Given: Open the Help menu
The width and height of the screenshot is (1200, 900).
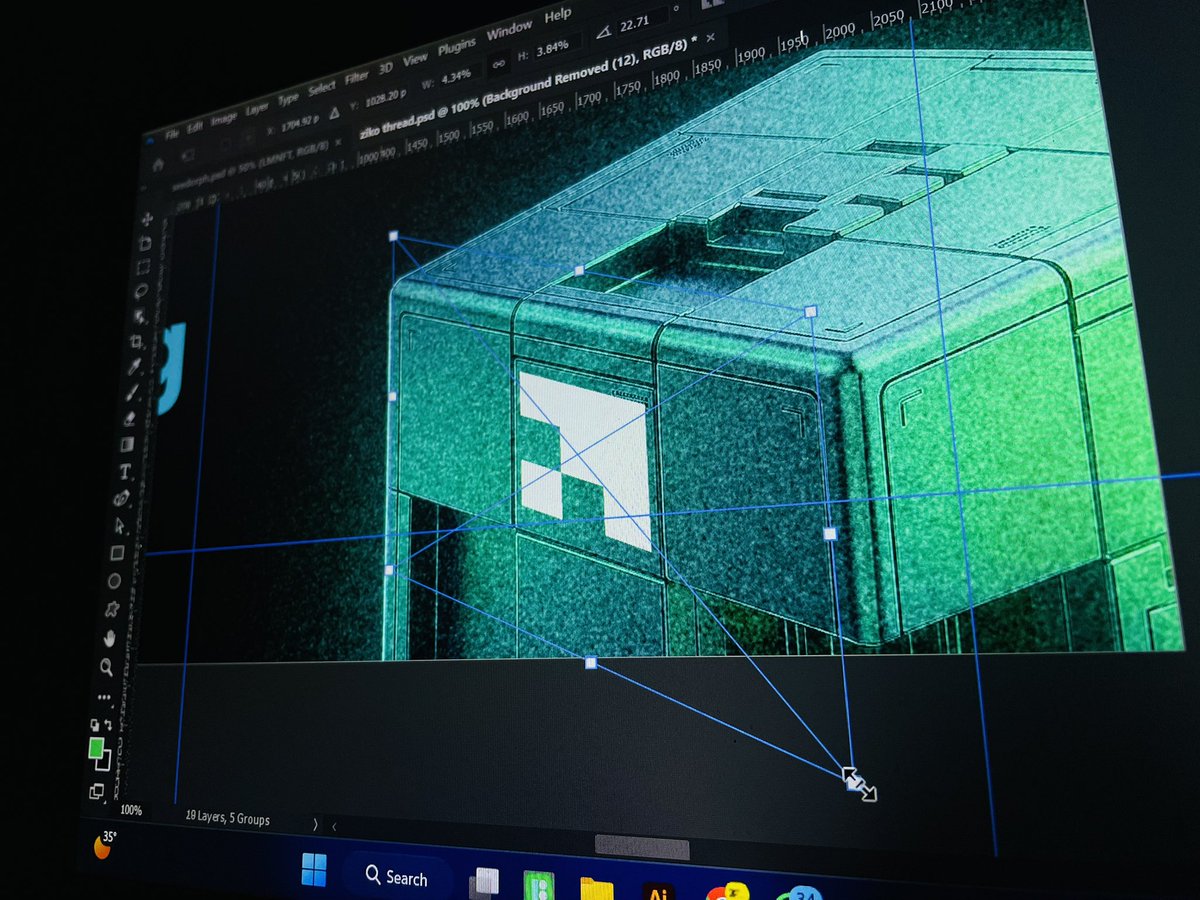Looking at the screenshot, I should tap(557, 15).
